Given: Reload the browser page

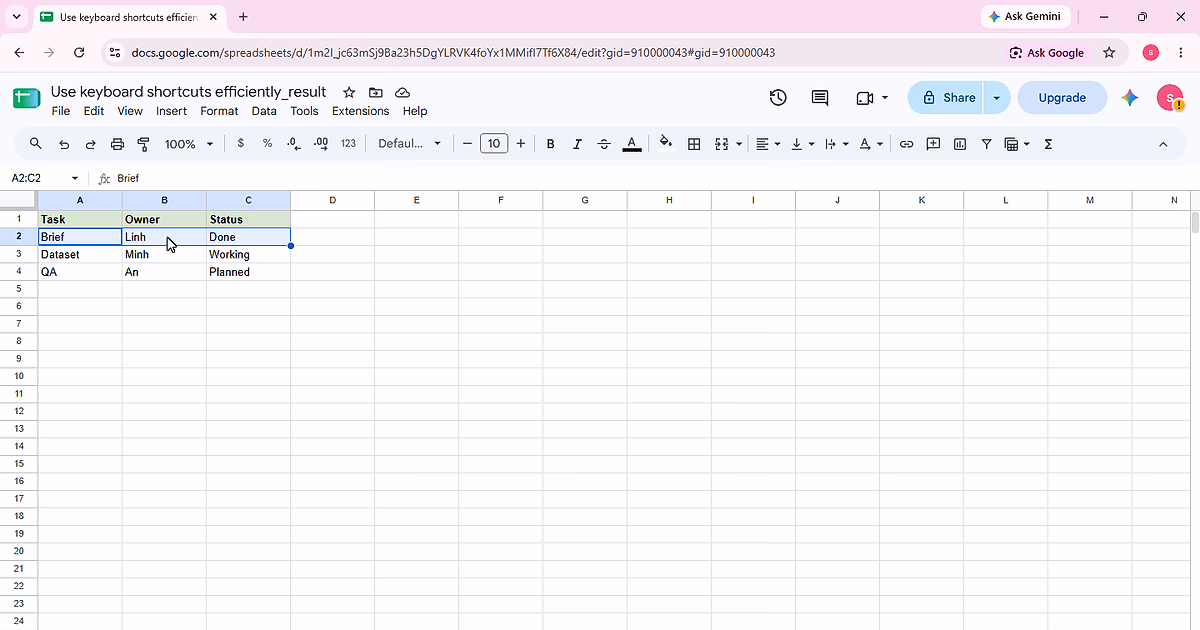Looking at the screenshot, I should [79, 53].
